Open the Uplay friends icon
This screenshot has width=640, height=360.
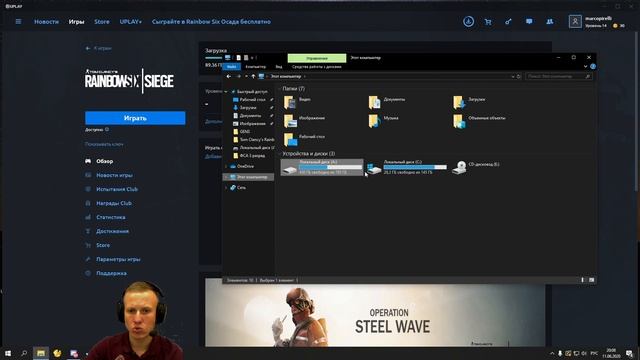550,22
